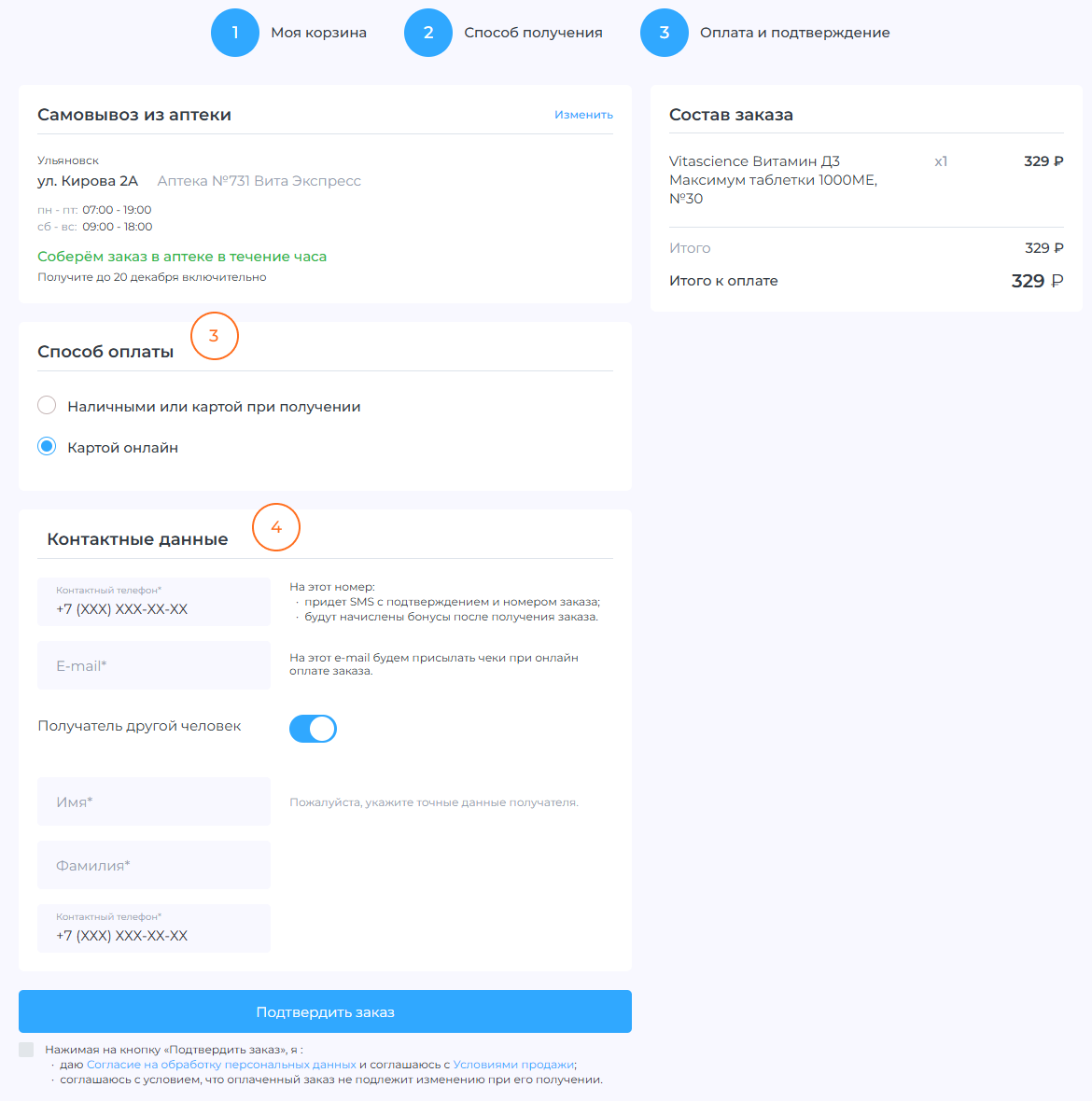Click orange circle 4 near contact details

tap(276, 528)
